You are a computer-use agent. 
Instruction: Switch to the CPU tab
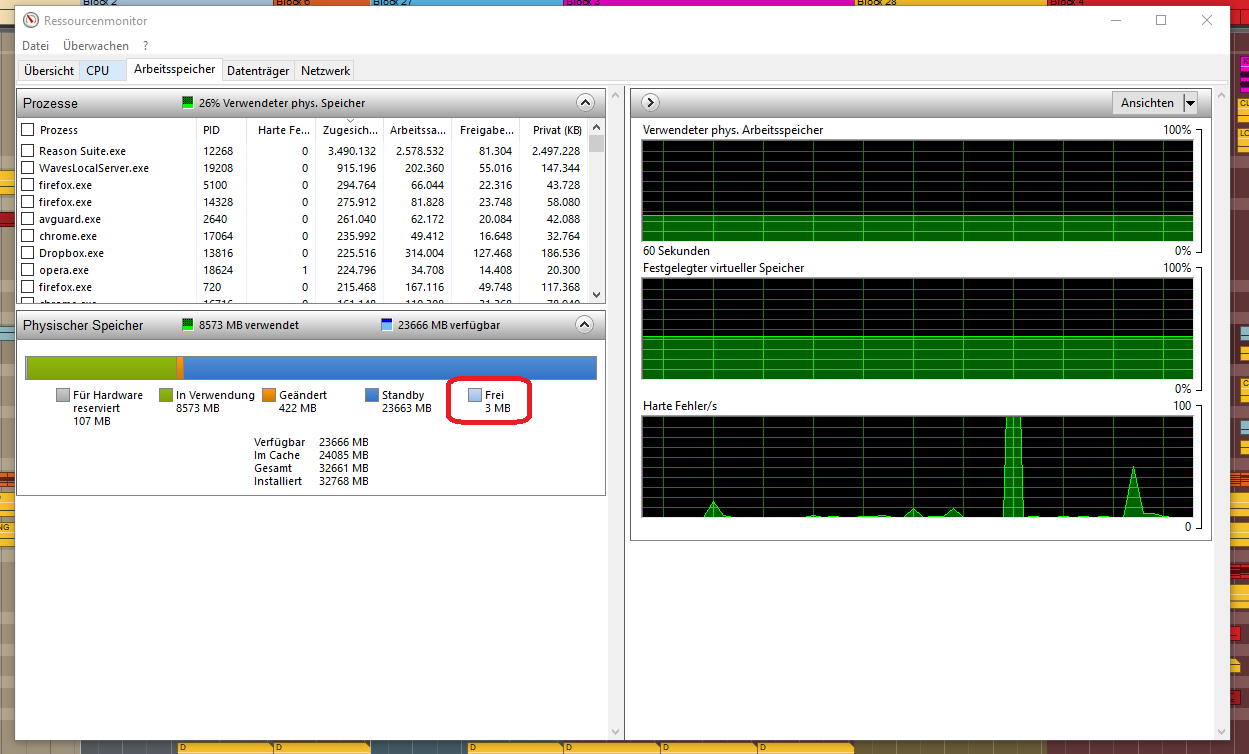click(x=98, y=71)
